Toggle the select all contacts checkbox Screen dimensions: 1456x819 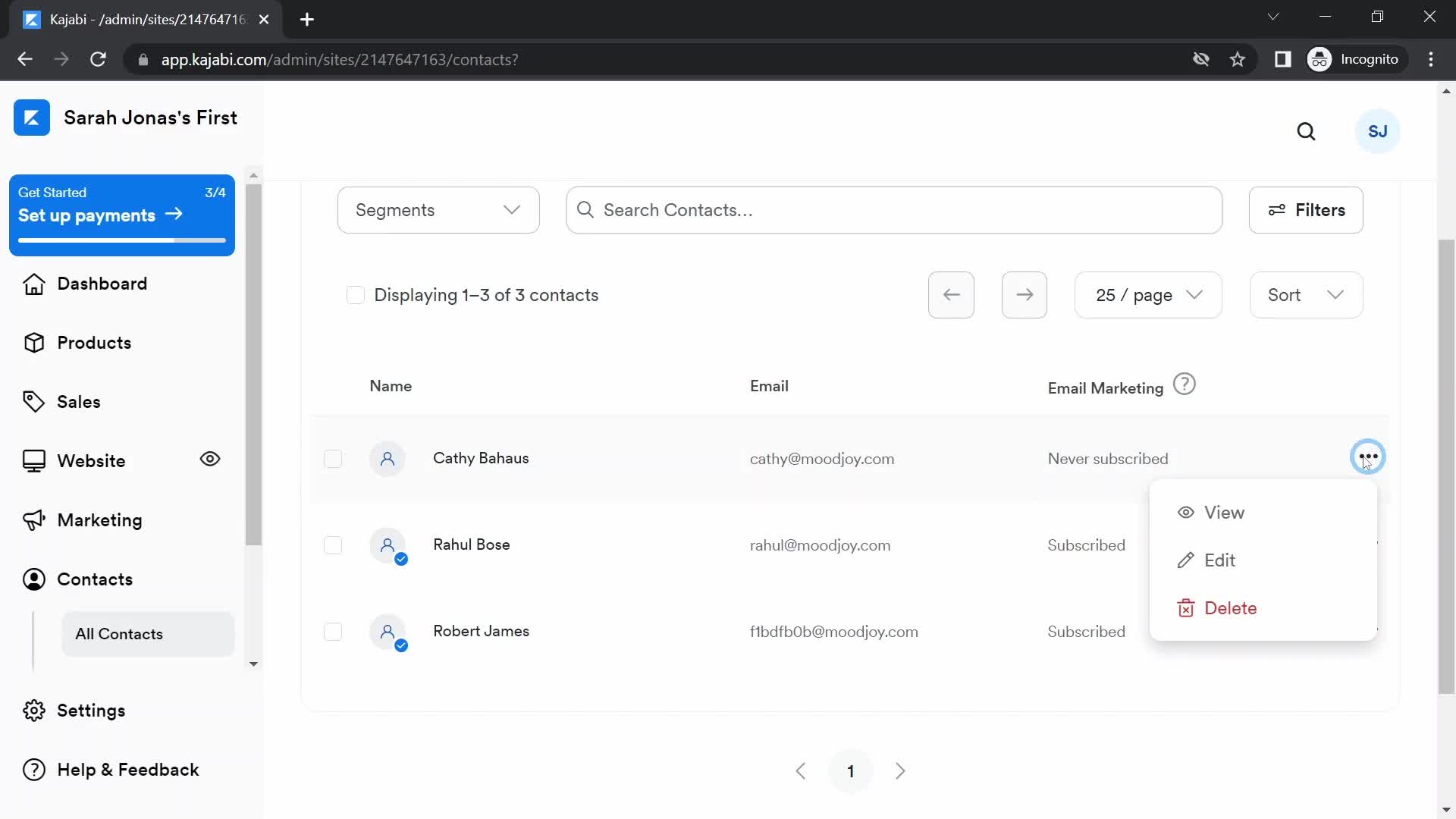355,294
